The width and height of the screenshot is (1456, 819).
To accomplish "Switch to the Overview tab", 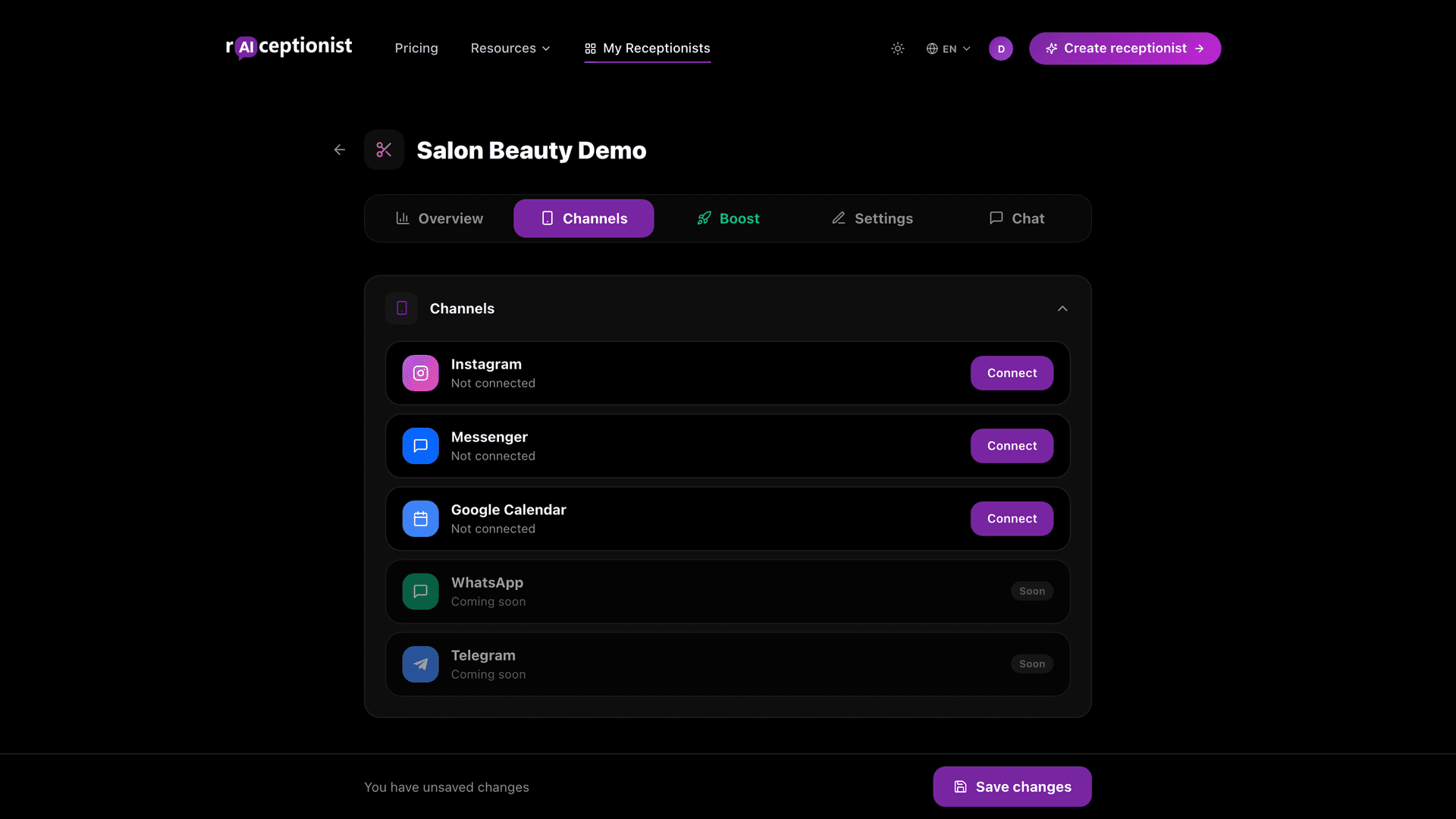I will tap(439, 218).
